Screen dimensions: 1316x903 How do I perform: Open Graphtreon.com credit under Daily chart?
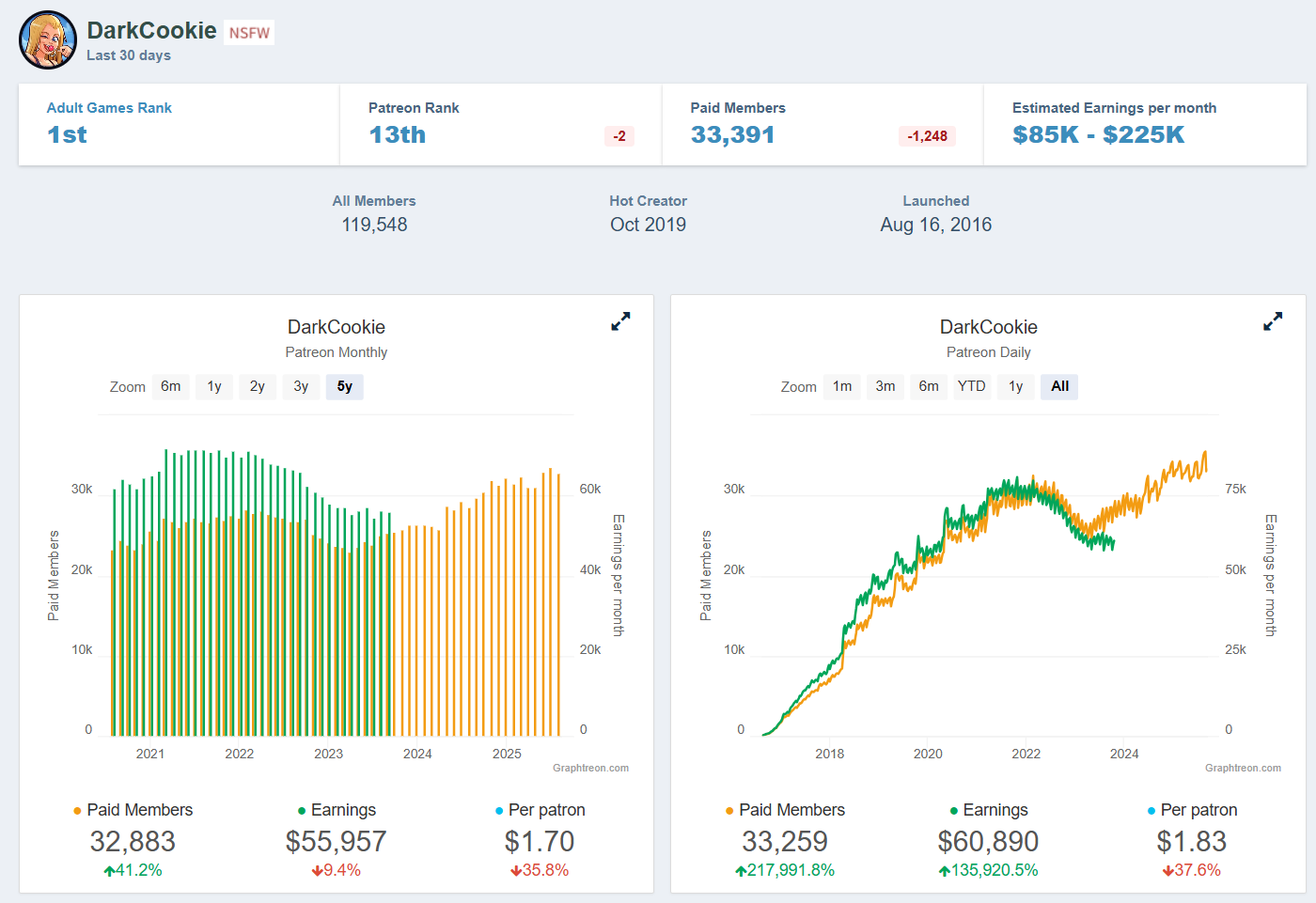[1243, 768]
